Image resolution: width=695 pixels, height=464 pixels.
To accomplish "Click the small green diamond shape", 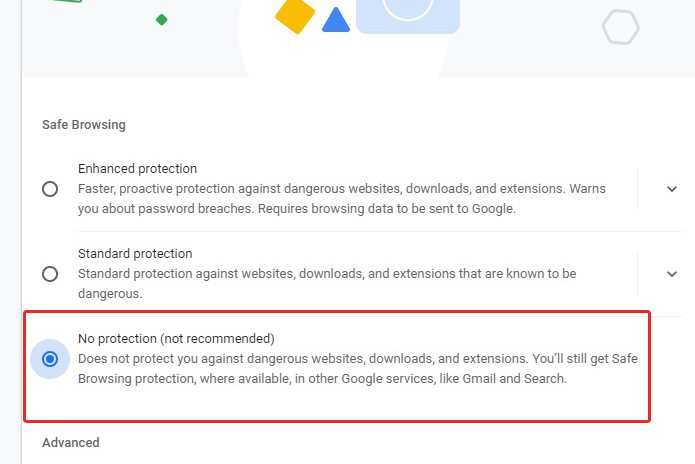I will (162, 19).
